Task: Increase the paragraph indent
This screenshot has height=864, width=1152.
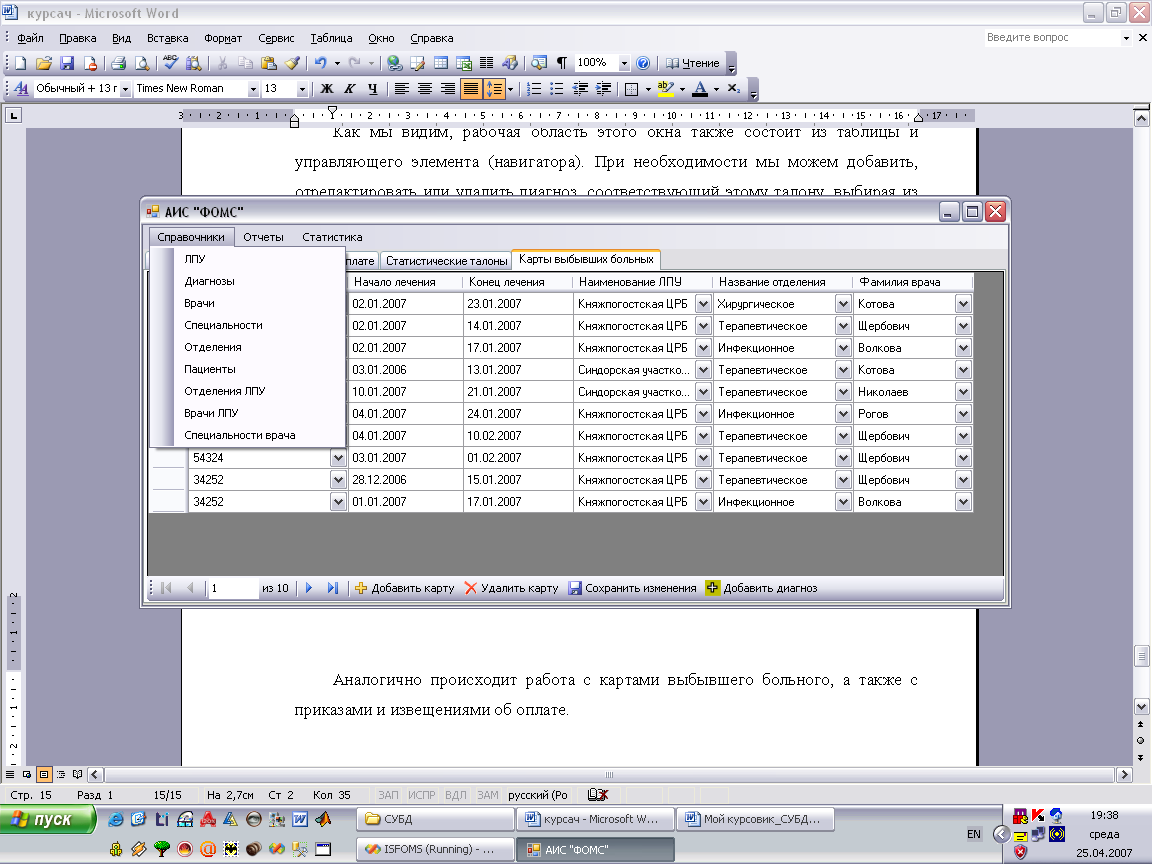Action: coord(603,89)
